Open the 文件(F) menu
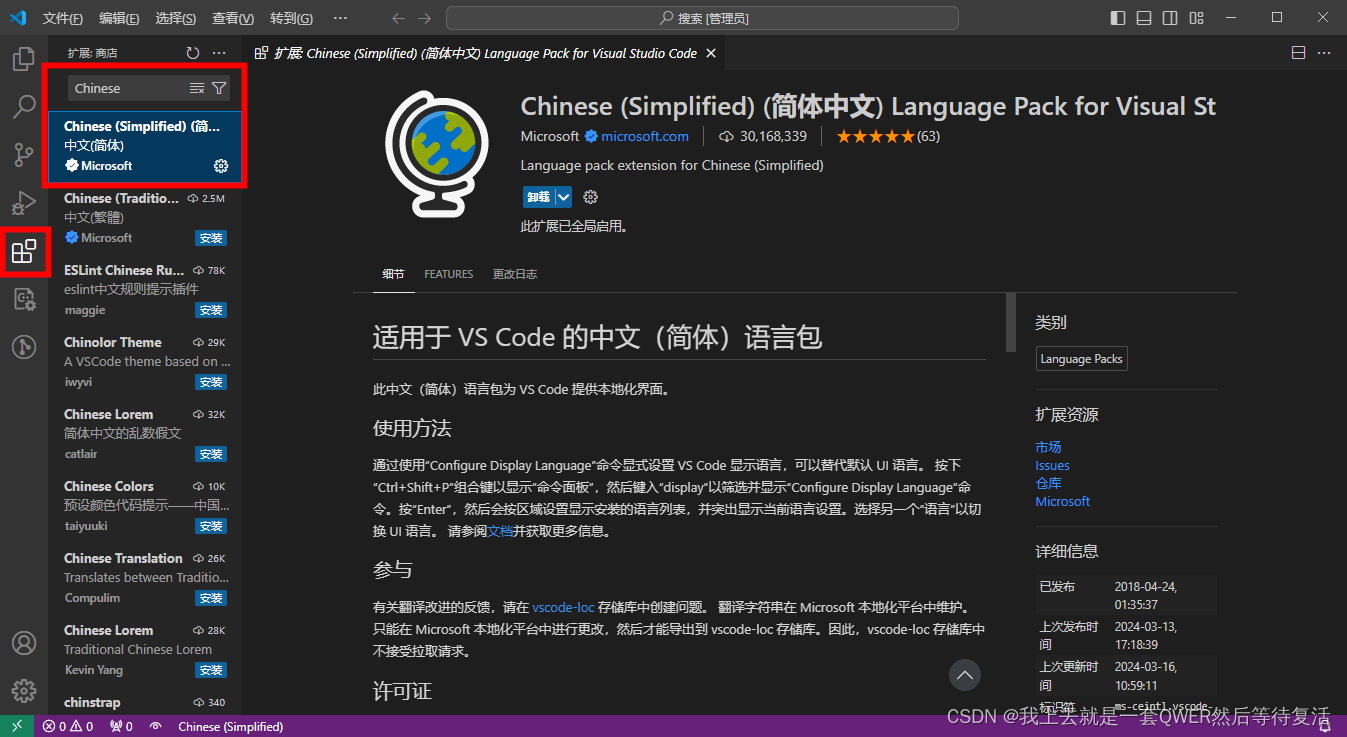This screenshot has height=737, width=1347. (x=63, y=18)
